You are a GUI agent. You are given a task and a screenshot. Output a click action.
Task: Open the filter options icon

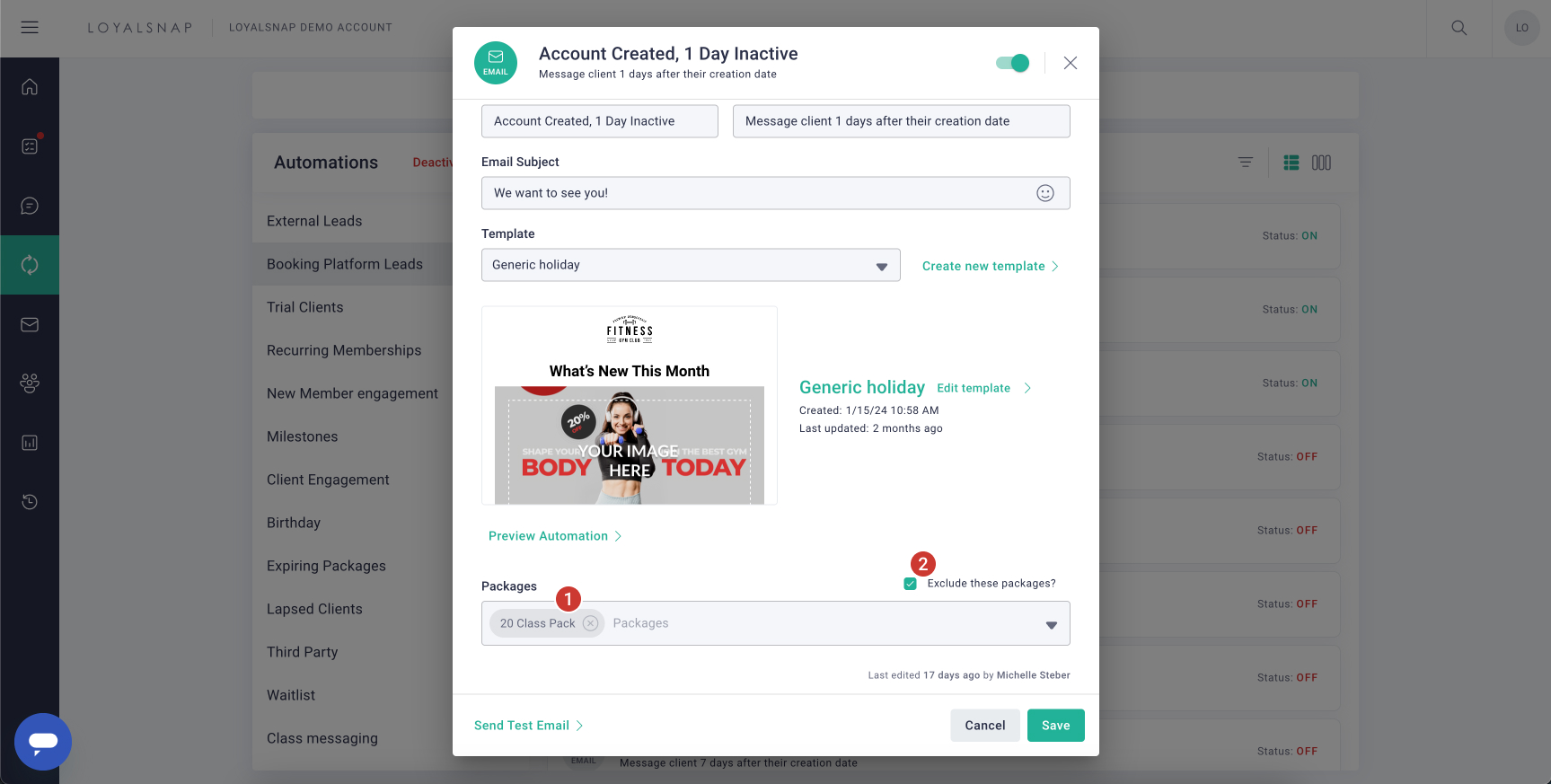(x=1246, y=163)
